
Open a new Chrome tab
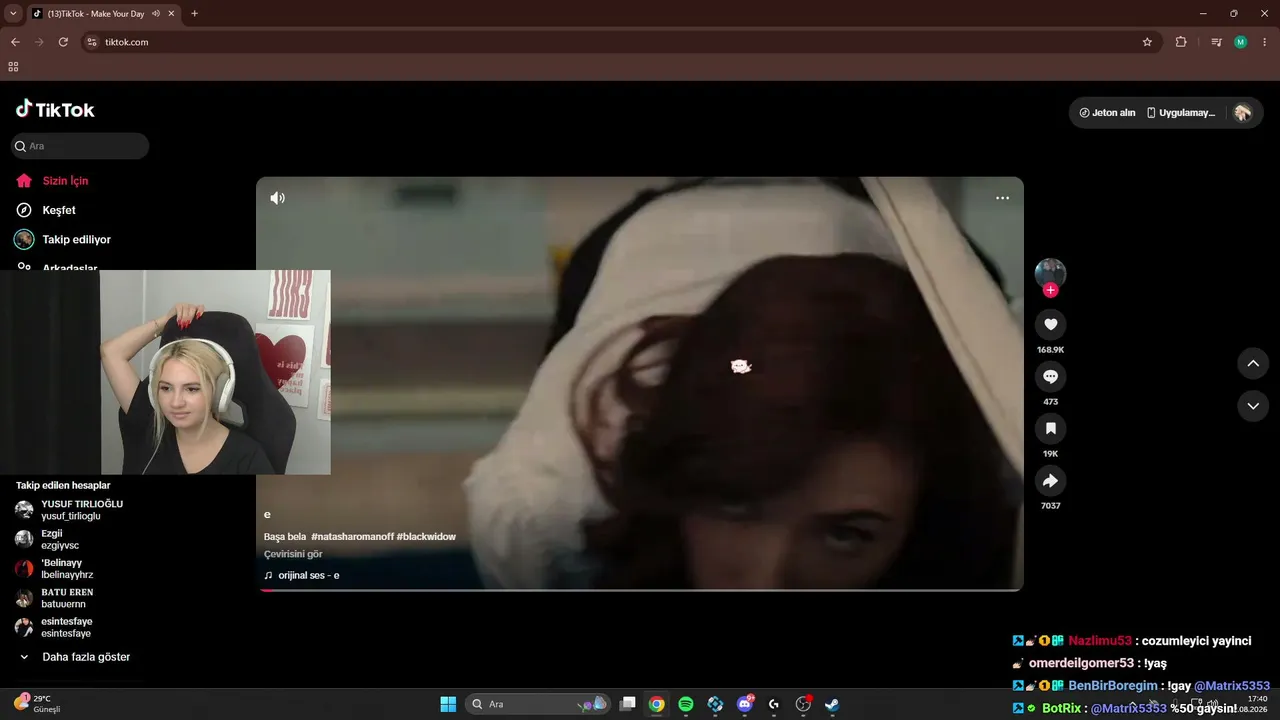pyautogui.click(x=194, y=14)
